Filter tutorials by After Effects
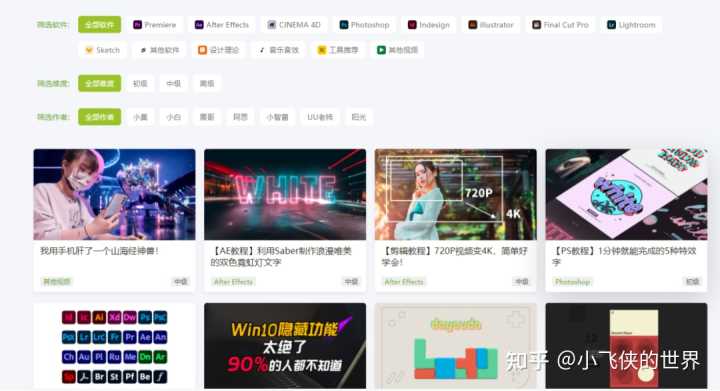The image size is (720, 391). pyautogui.click(x=222, y=25)
